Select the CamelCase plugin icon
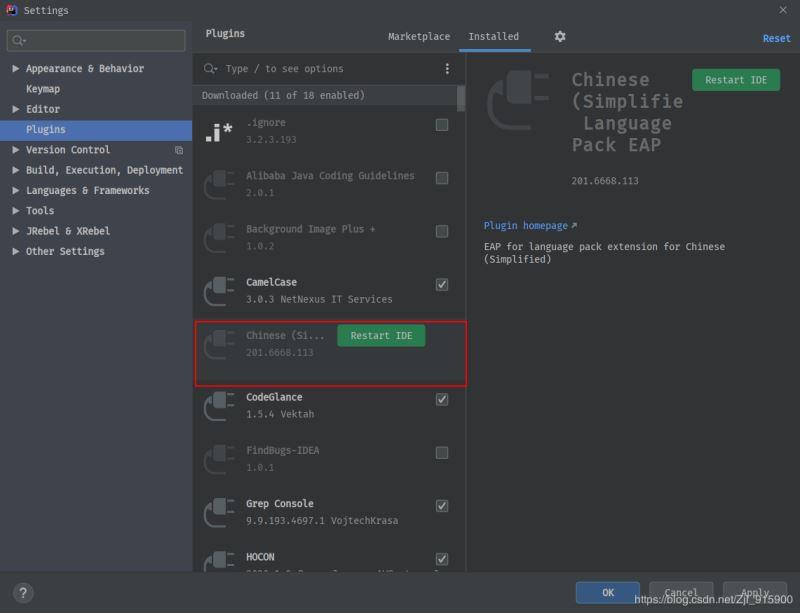 pyautogui.click(x=219, y=291)
